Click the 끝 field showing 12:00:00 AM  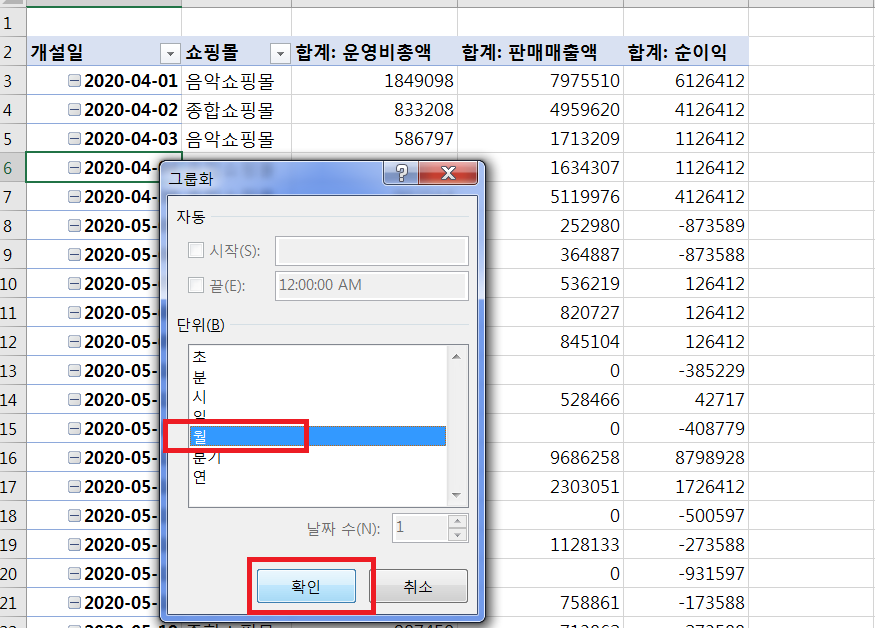pos(370,286)
